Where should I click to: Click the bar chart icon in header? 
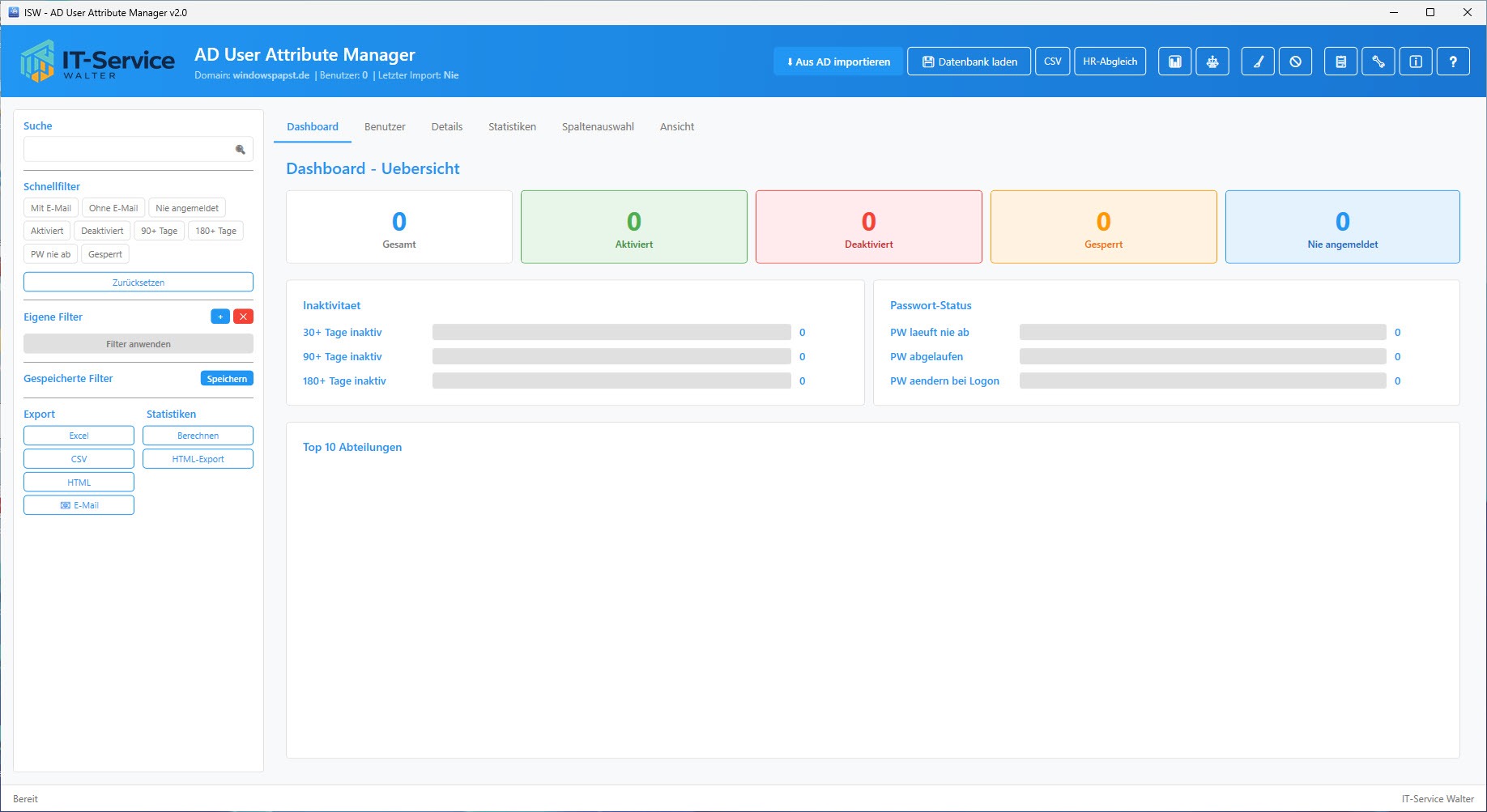tap(1174, 62)
